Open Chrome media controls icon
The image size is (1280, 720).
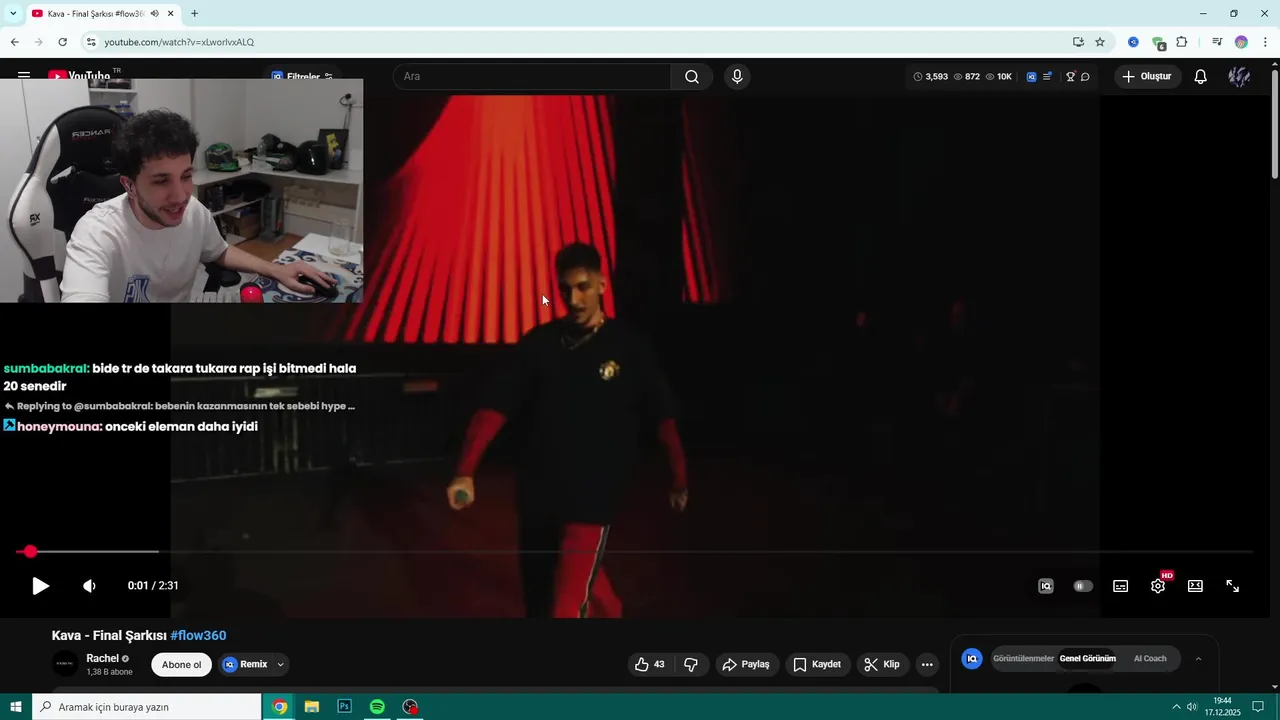1217,42
